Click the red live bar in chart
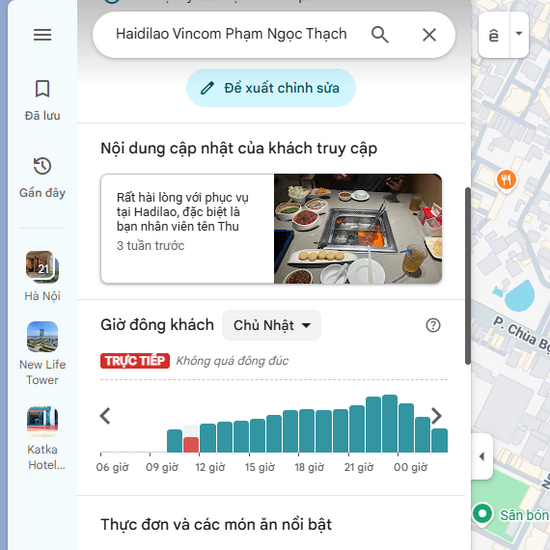550x550 pixels. [x=191, y=444]
